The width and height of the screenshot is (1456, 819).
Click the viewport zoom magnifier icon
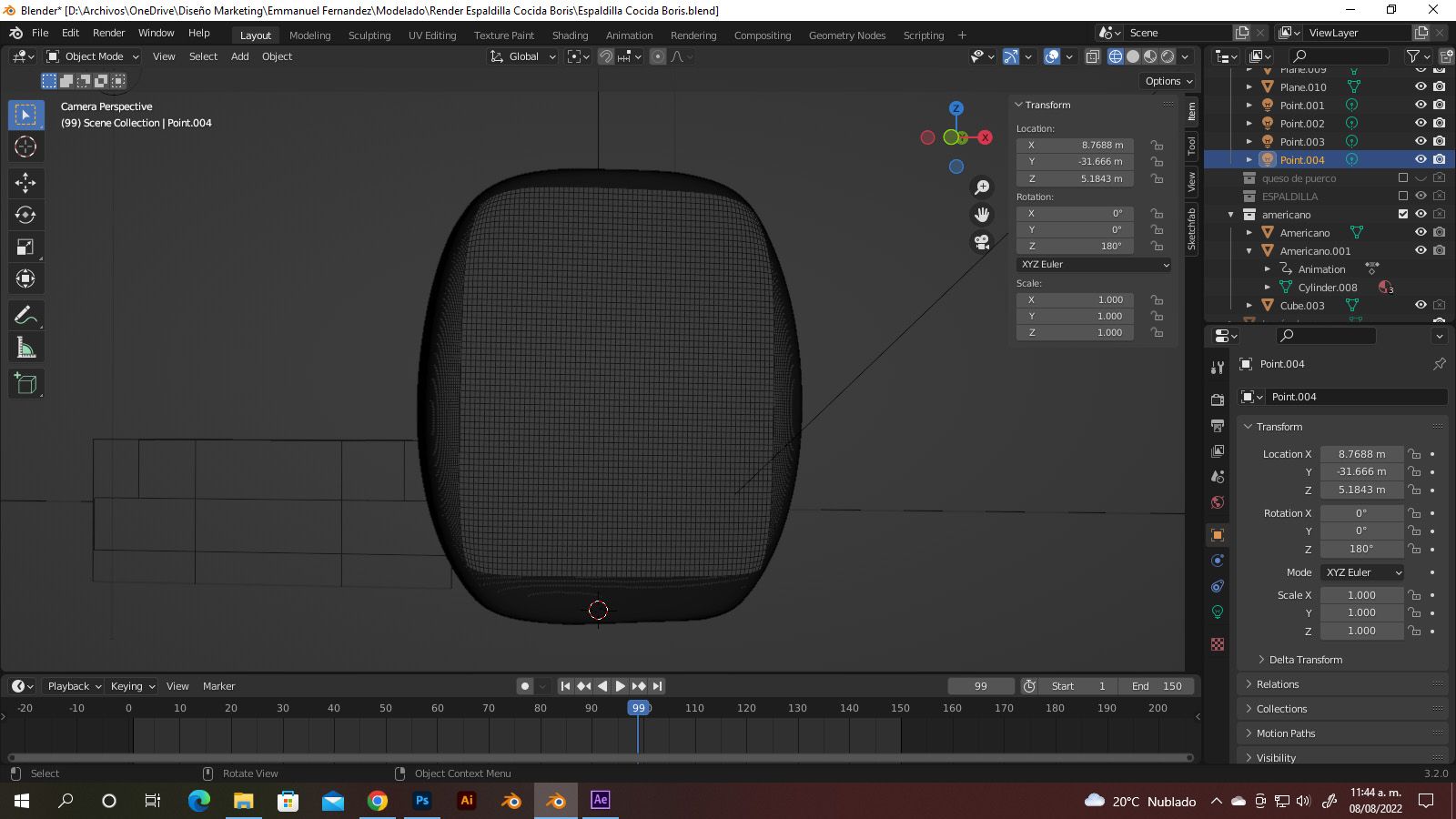[x=982, y=187]
